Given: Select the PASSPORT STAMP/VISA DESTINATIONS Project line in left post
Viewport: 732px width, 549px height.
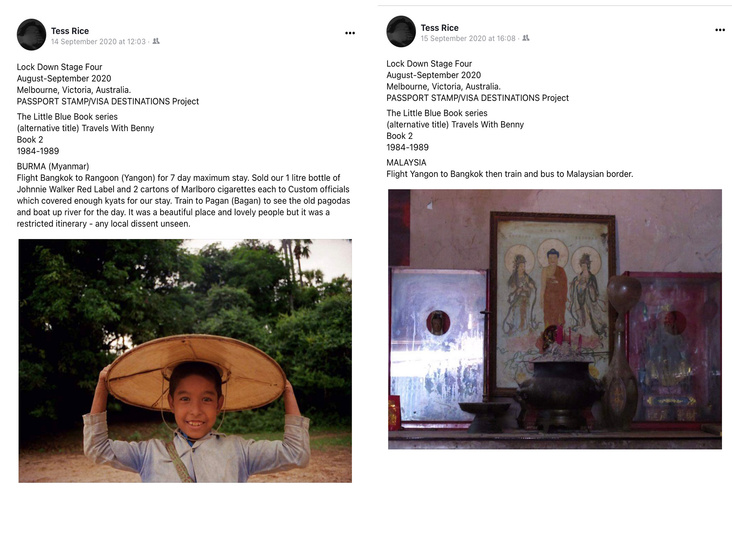Looking at the screenshot, I should point(108,101).
